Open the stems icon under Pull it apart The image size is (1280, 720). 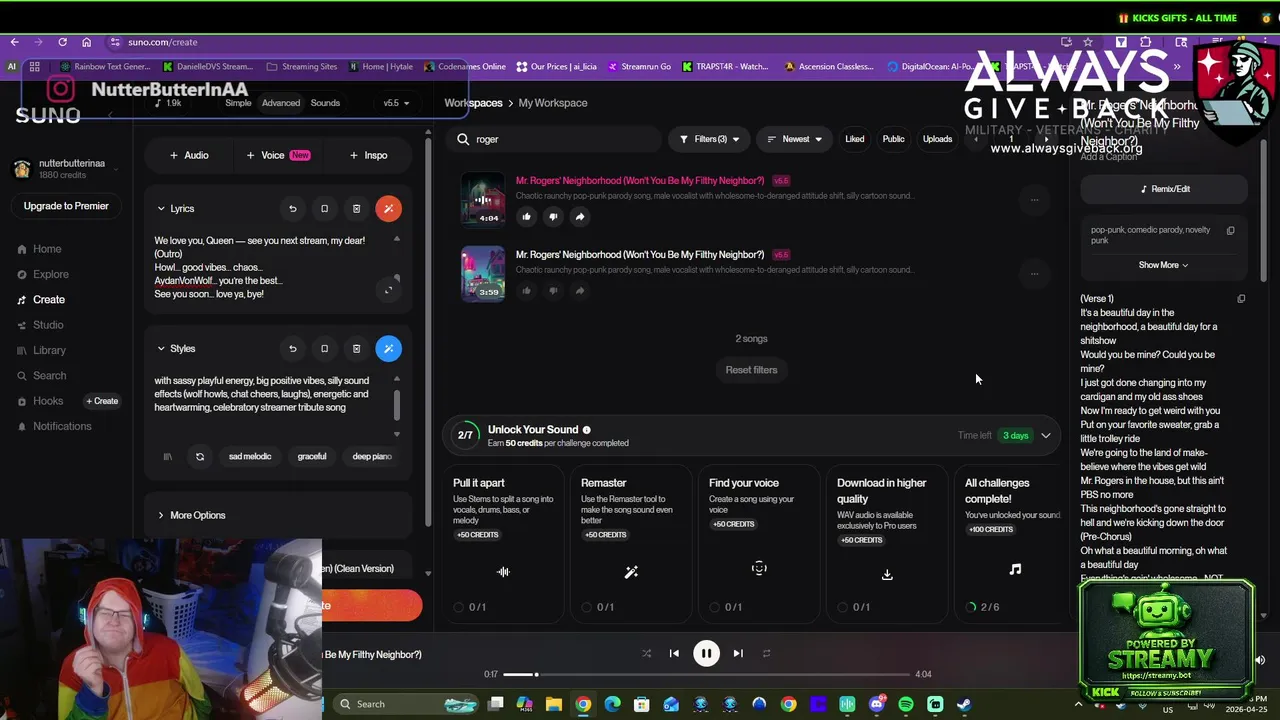pyautogui.click(x=503, y=572)
